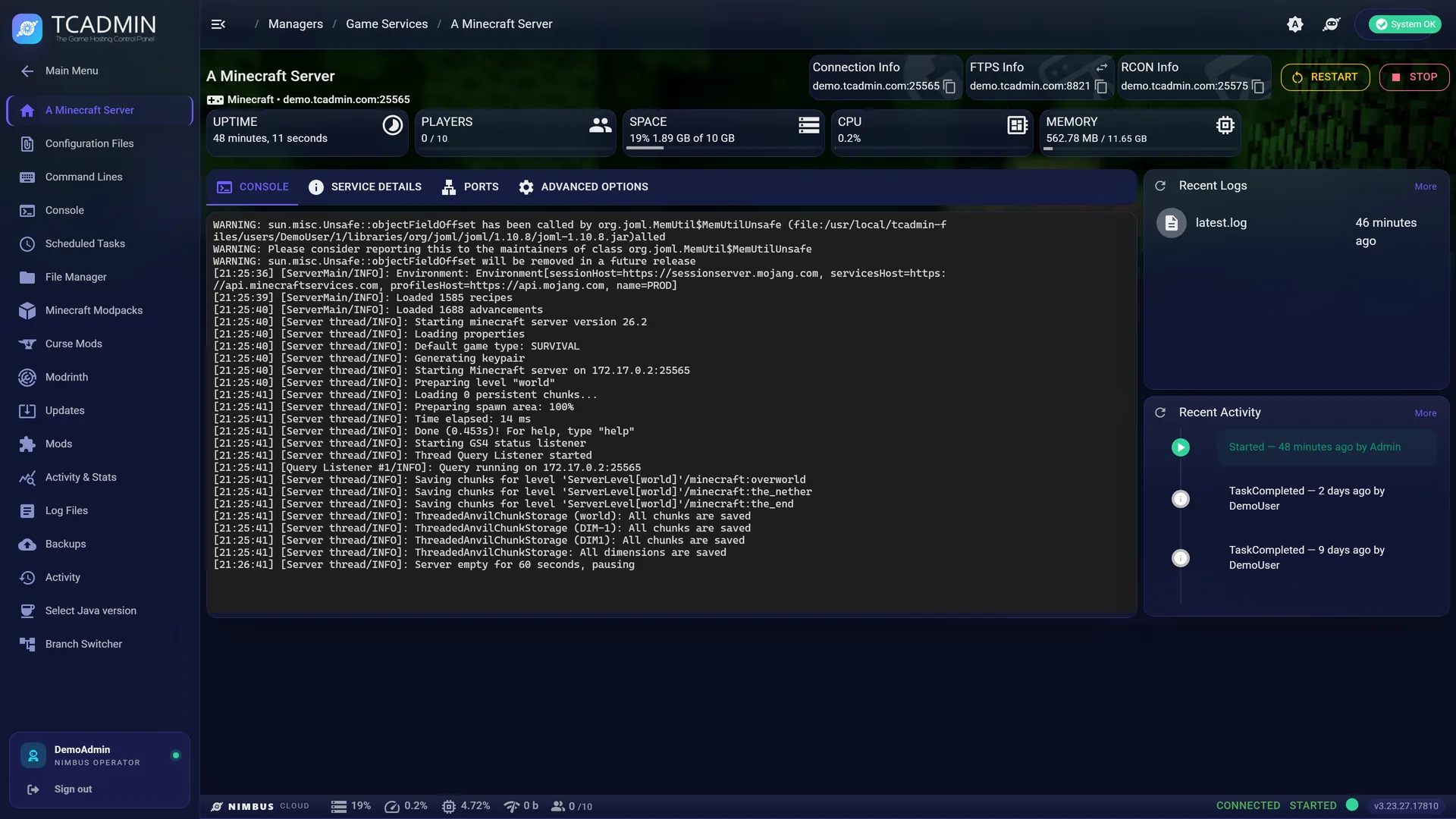This screenshot has width=1456, height=819.
Task: Open Branch Switcher
Action: (x=99, y=645)
